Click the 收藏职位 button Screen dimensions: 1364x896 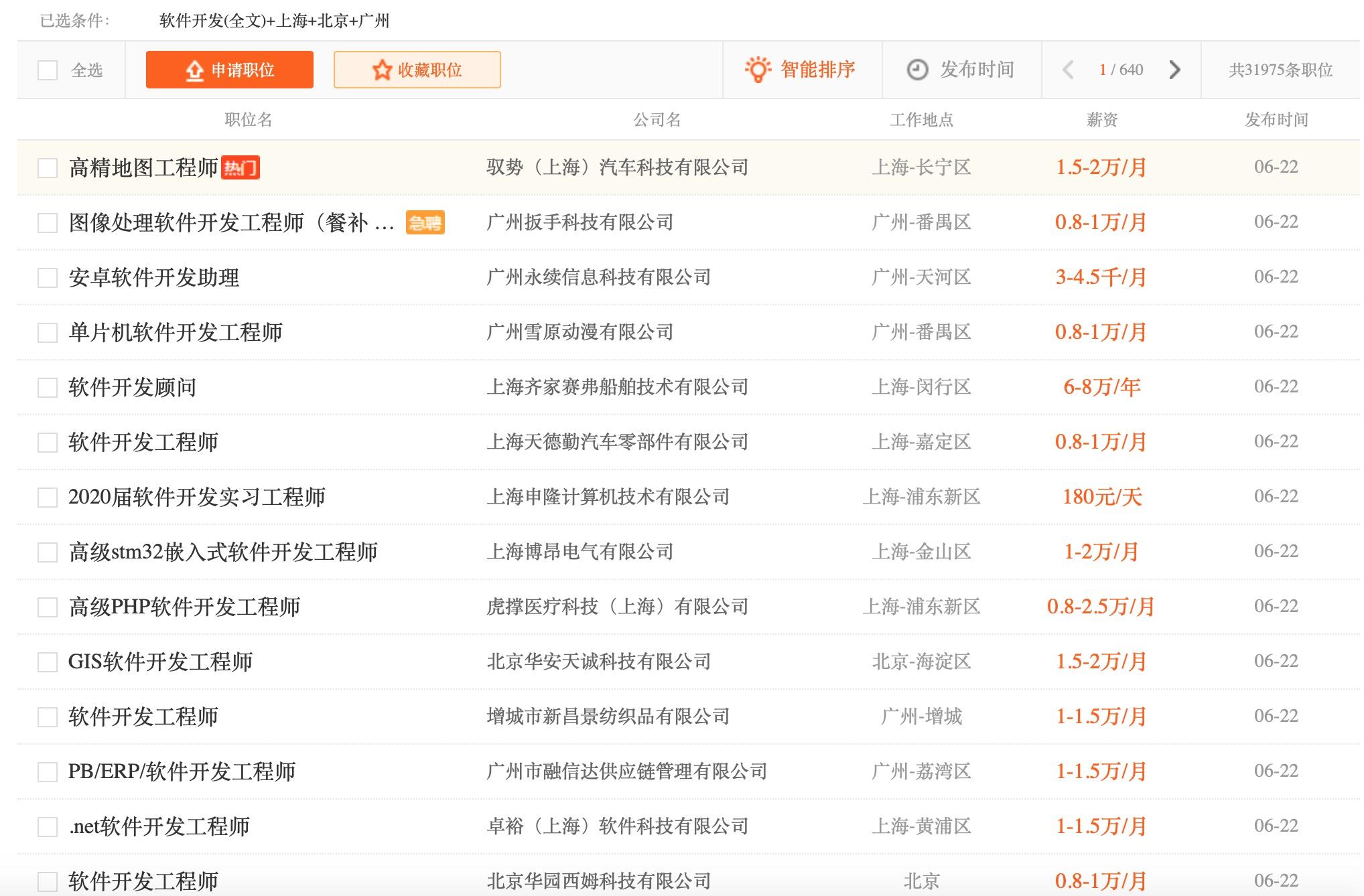pos(417,70)
